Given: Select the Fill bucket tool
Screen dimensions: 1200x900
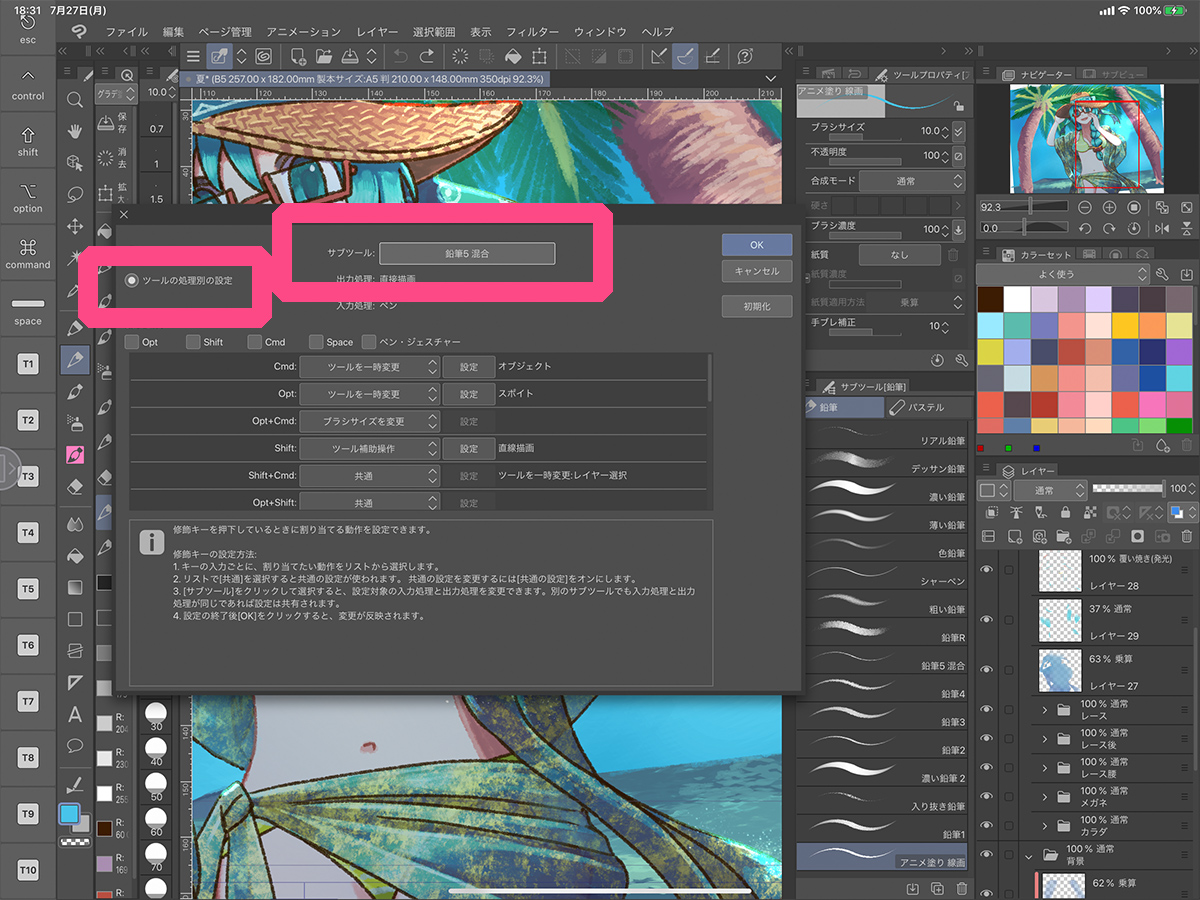Looking at the screenshot, I should tap(75, 554).
